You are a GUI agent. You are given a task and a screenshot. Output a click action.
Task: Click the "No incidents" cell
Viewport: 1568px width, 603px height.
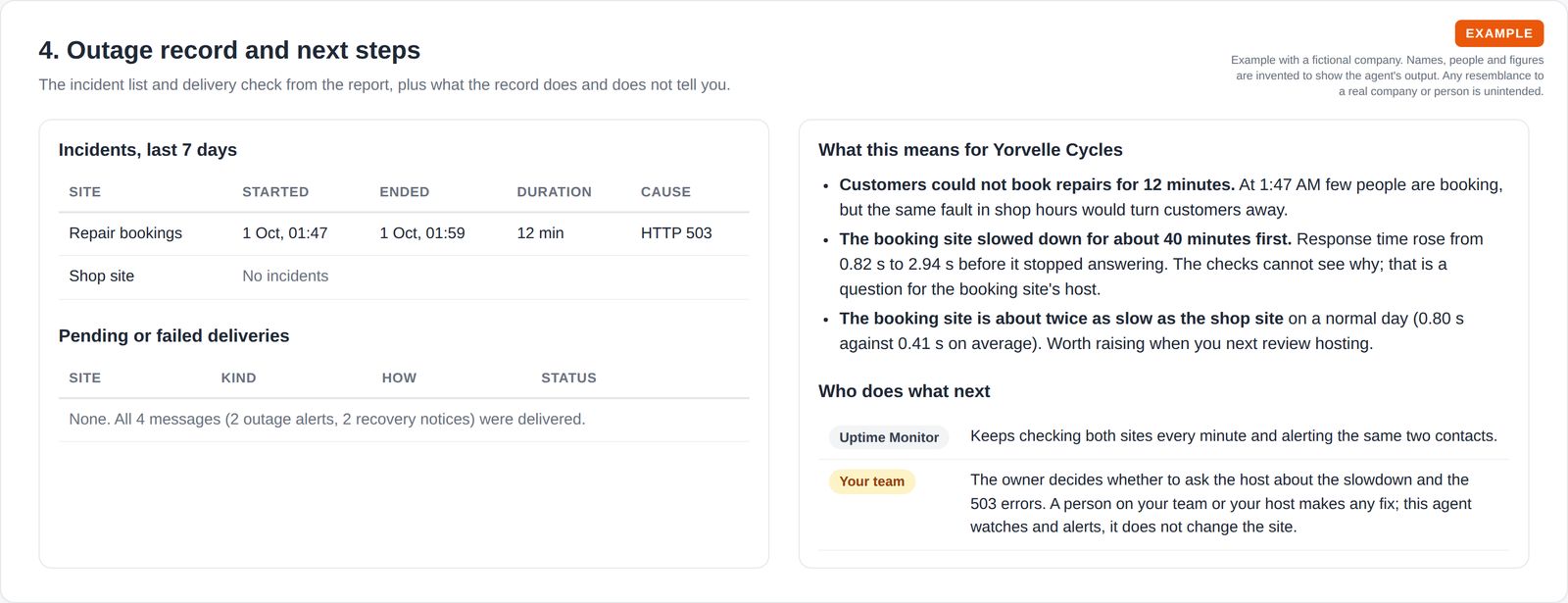click(285, 276)
